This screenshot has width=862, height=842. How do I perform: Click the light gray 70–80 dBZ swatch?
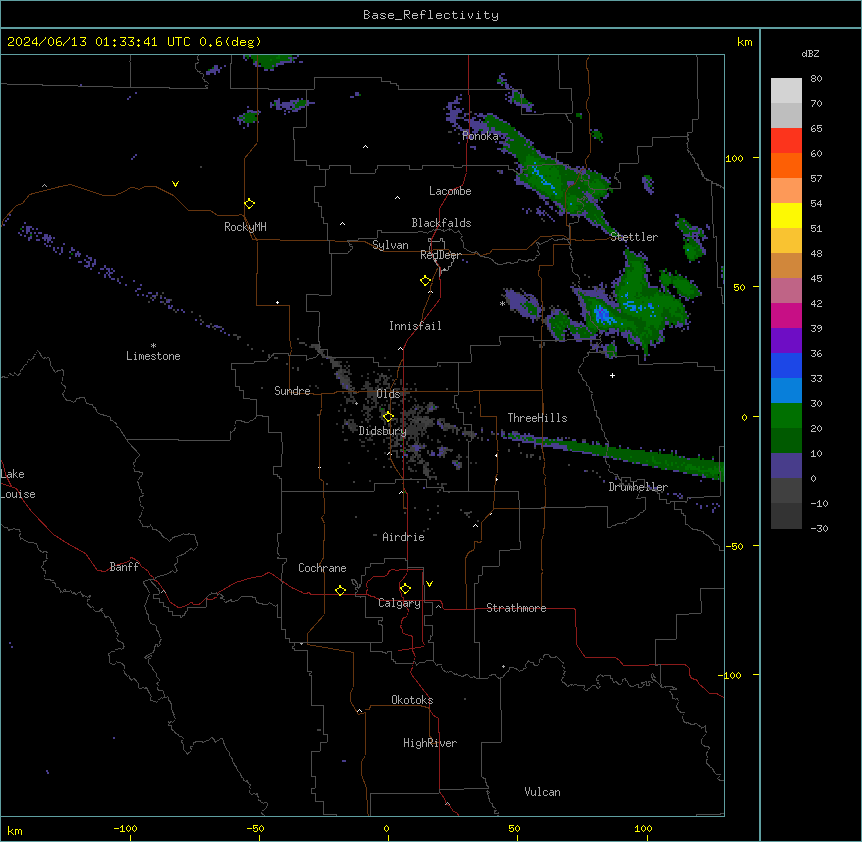786,91
